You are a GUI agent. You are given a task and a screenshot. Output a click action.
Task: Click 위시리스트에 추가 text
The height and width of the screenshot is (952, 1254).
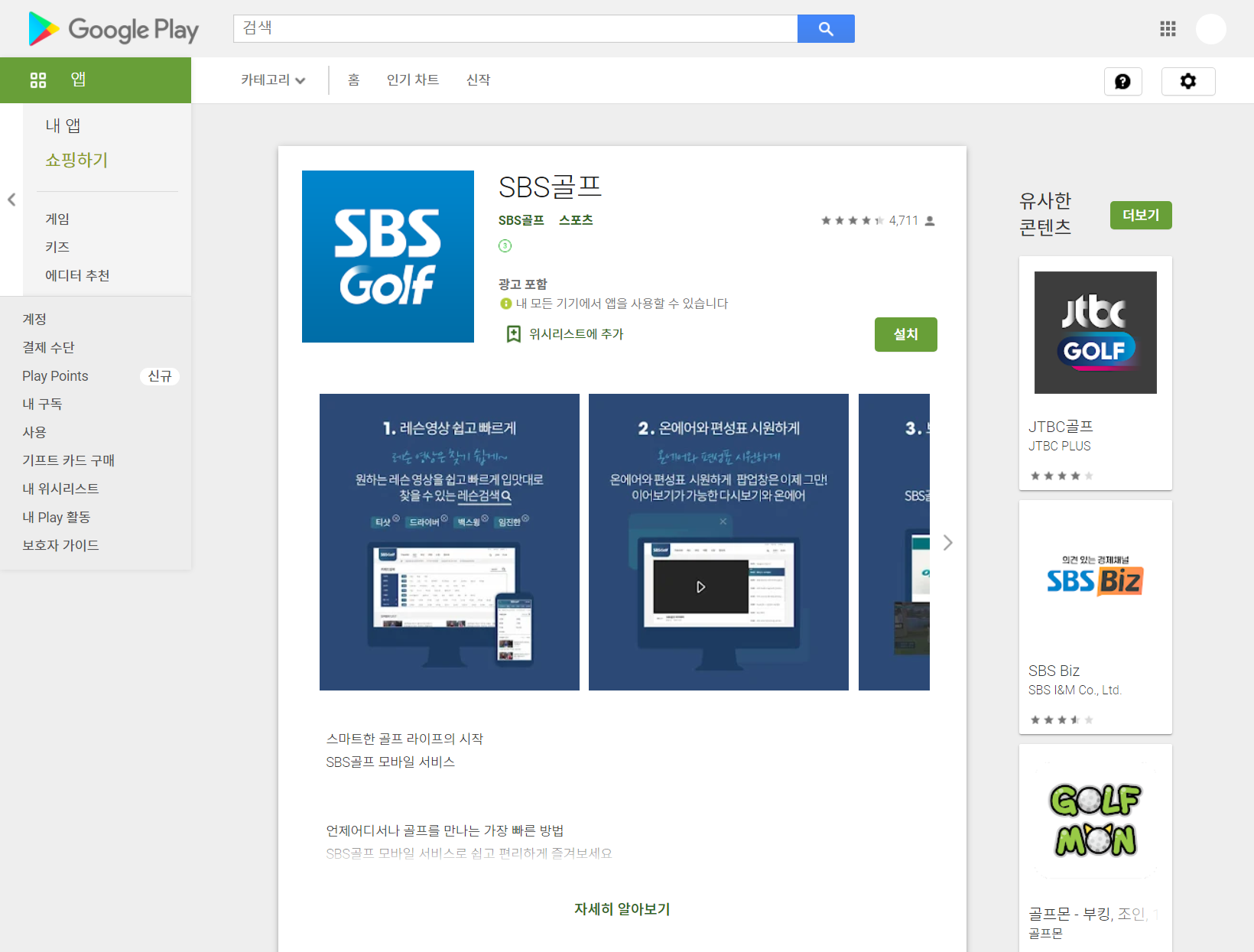tap(576, 334)
